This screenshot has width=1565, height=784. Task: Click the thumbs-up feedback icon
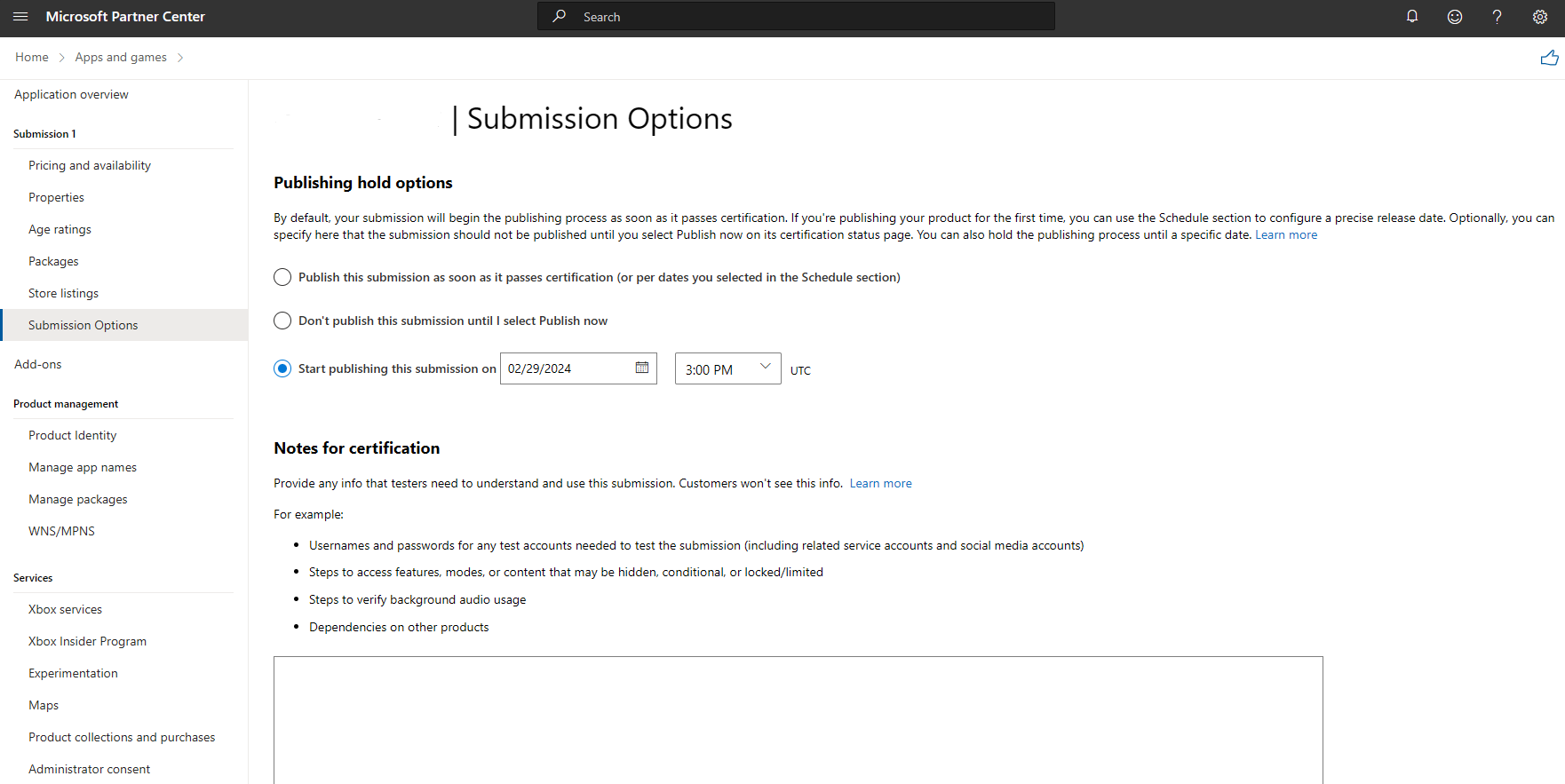point(1549,58)
